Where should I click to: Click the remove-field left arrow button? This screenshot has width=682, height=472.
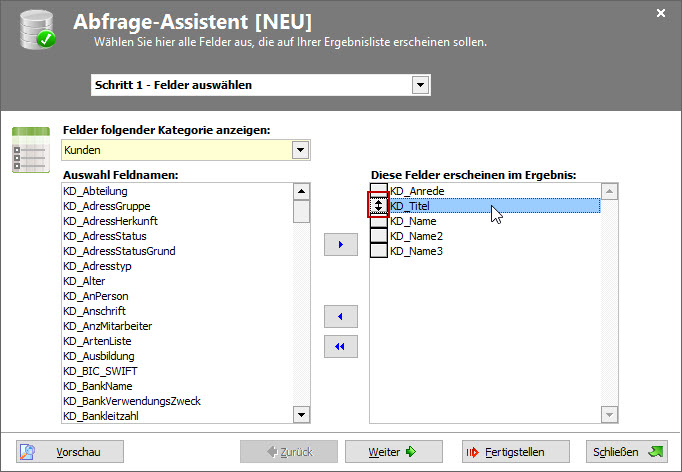click(341, 317)
